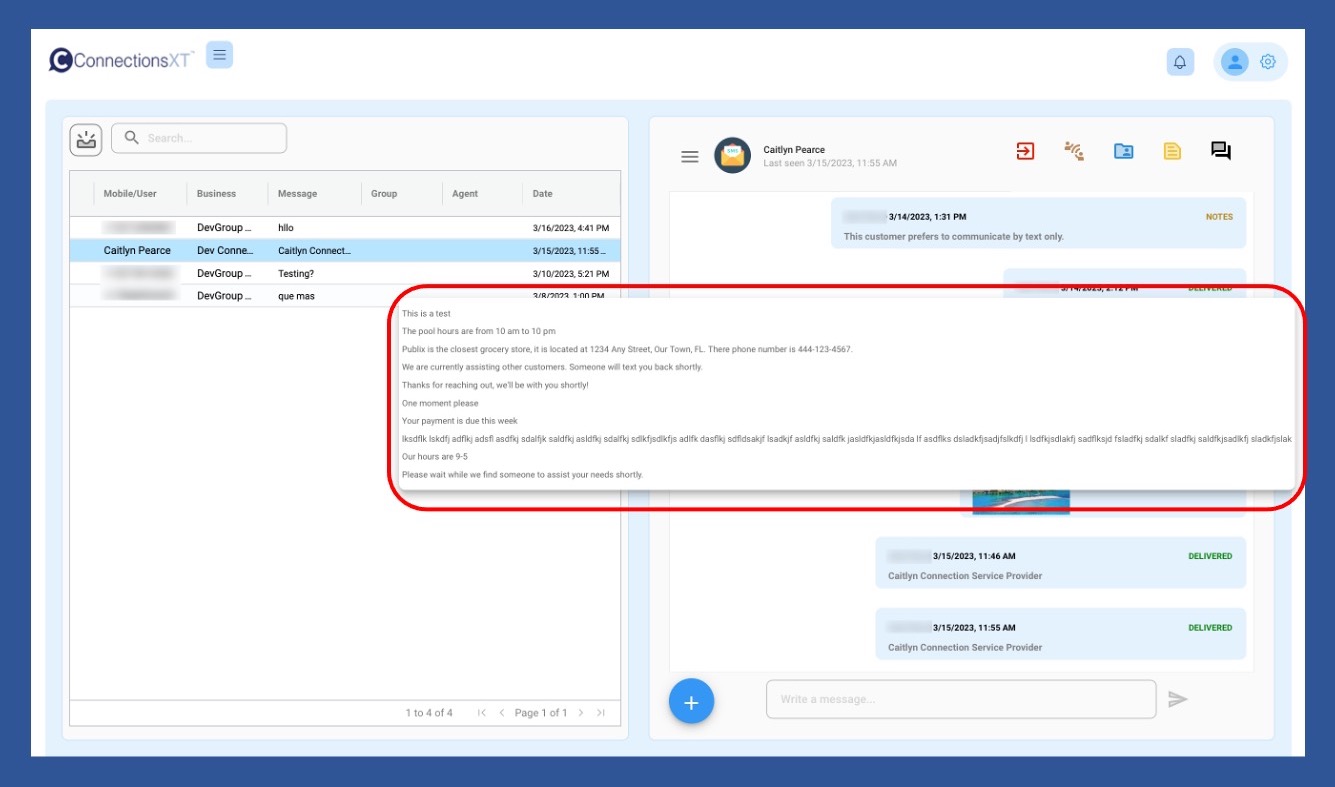Sort by the Date column header
Image resolution: width=1335 pixels, height=787 pixels.
[x=542, y=194]
